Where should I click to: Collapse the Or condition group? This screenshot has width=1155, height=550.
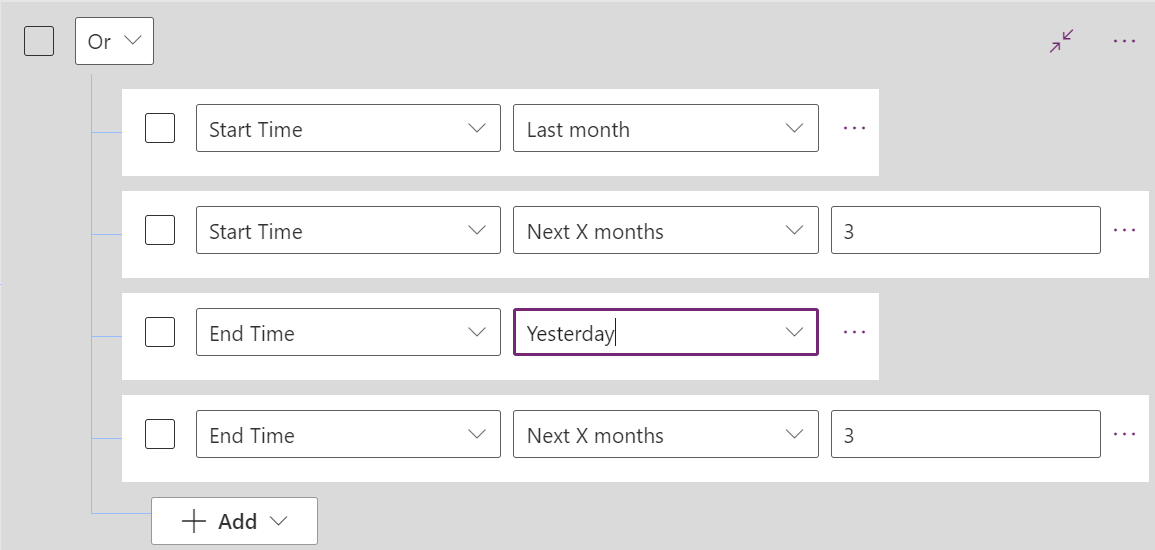click(x=1061, y=41)
